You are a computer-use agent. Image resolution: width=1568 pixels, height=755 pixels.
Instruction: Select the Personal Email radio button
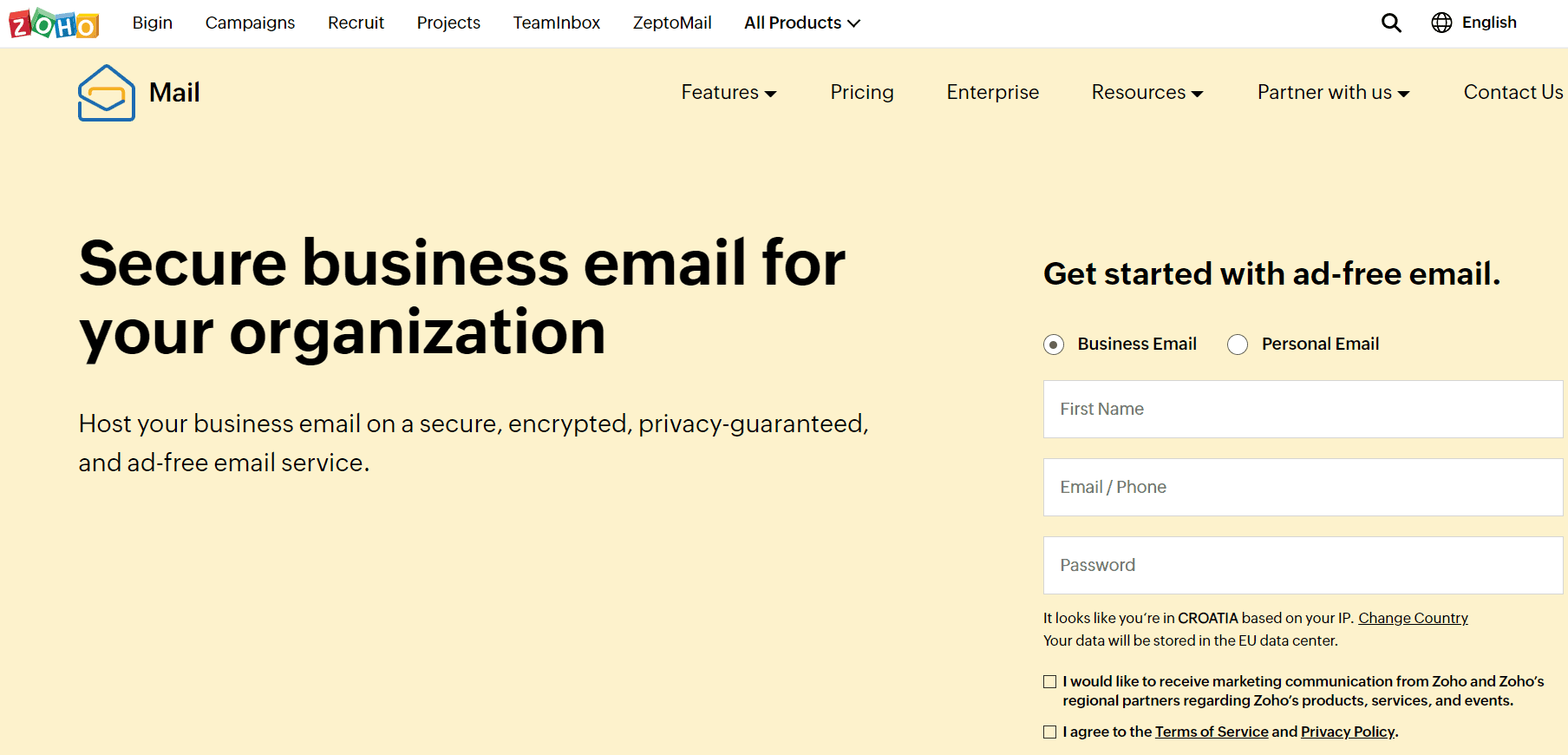1238,345
